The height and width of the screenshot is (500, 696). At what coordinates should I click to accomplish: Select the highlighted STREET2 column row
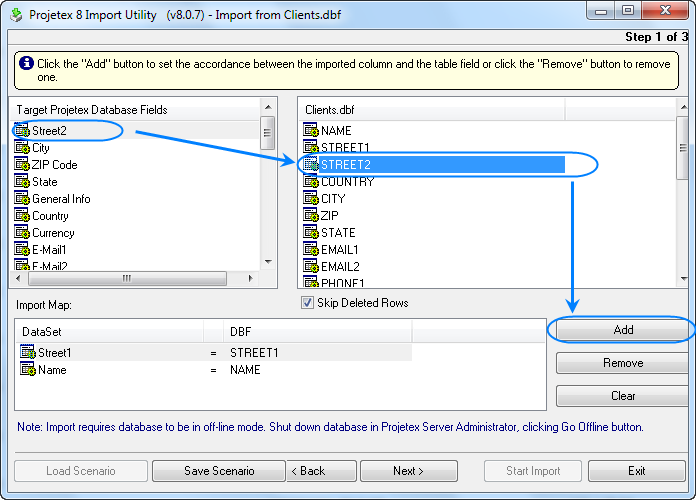[x=434, y=164]
